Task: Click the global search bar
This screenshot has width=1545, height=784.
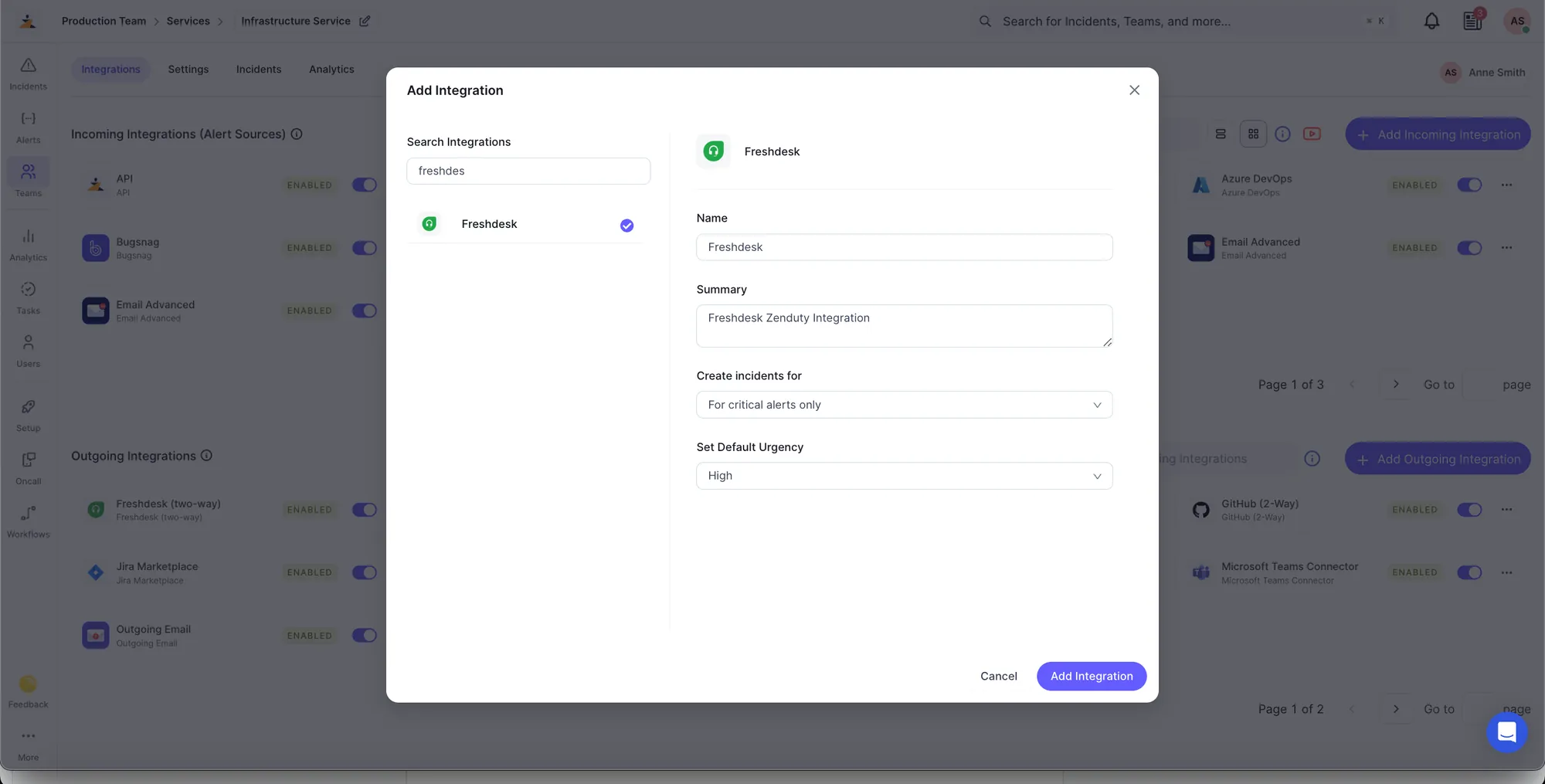Action: [1182, 21]
